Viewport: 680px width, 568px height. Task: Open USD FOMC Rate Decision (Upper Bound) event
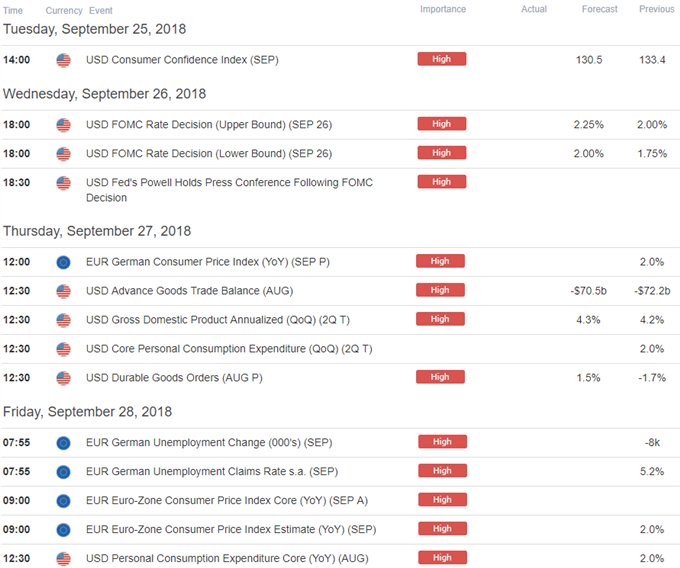(x=209, y=125)
